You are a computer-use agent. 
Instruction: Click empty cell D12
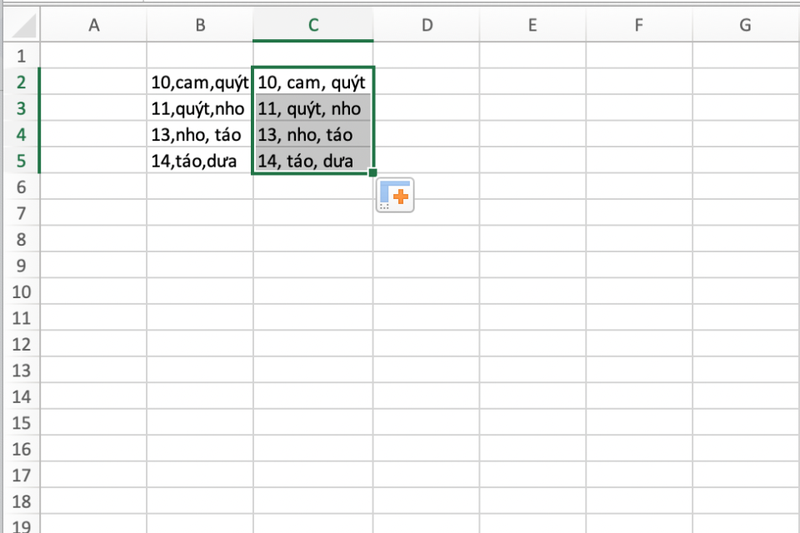[427, 344]
